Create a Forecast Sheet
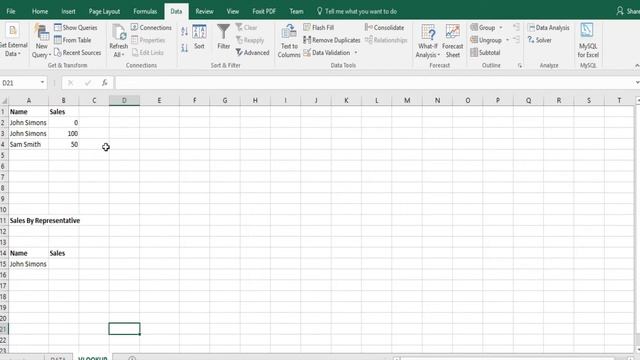The width and height of the screenshot is (640, 360). (453, 41)
